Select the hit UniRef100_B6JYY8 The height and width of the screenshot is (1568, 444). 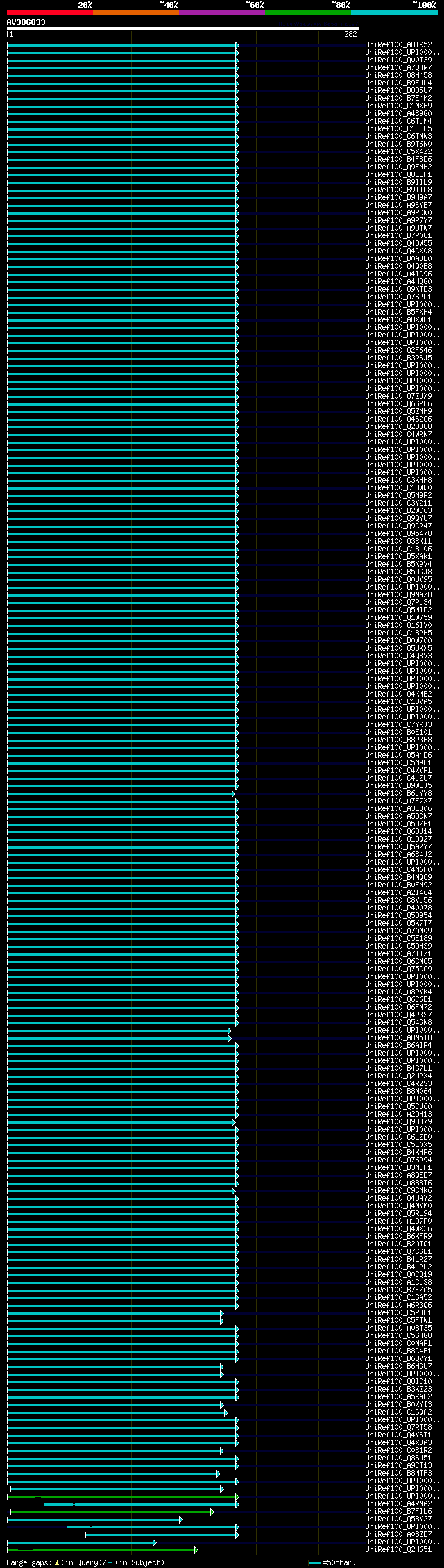(398, 794)
